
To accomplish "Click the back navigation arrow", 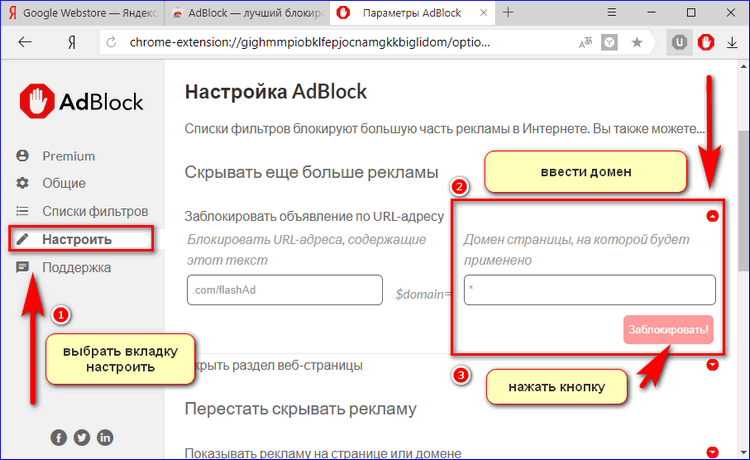I will [x=25, y=43].
